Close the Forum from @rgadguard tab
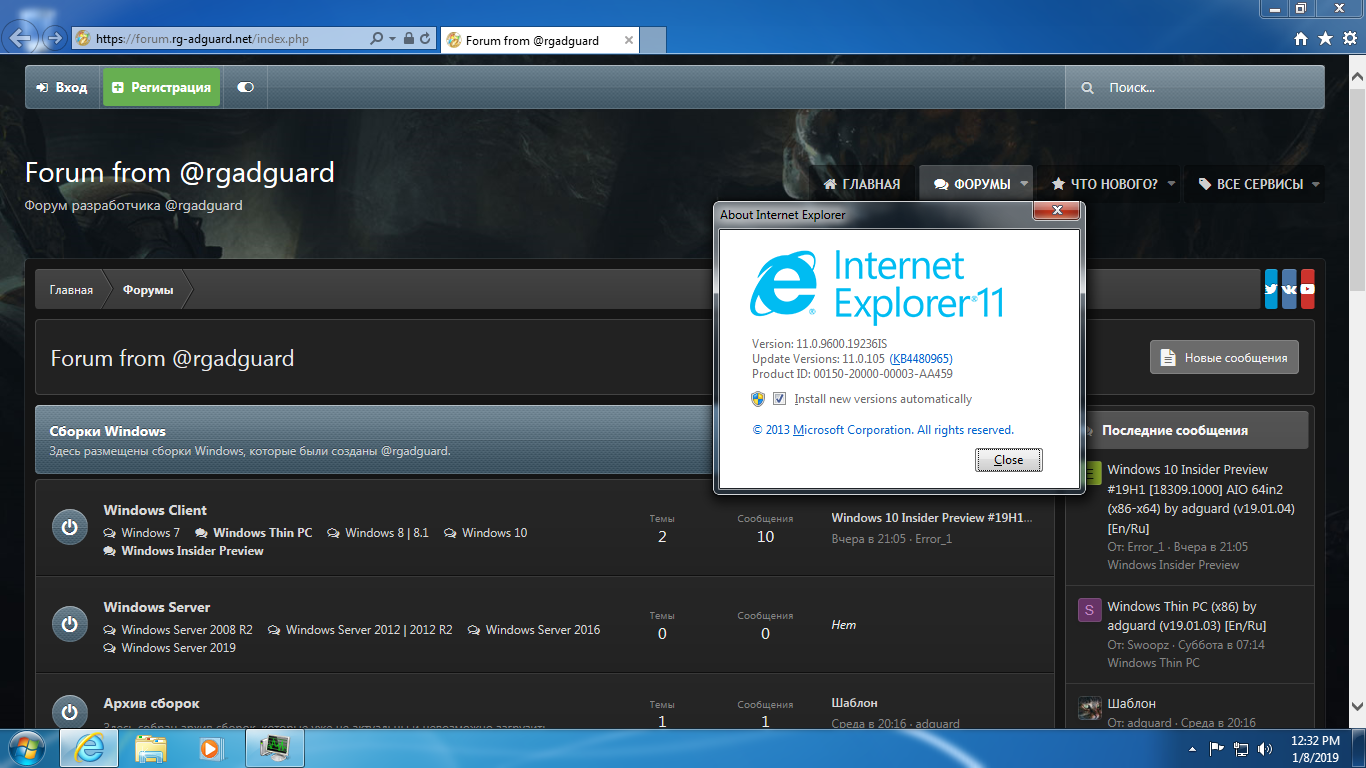The image size is (1366, 768). [x=629, y=41]
